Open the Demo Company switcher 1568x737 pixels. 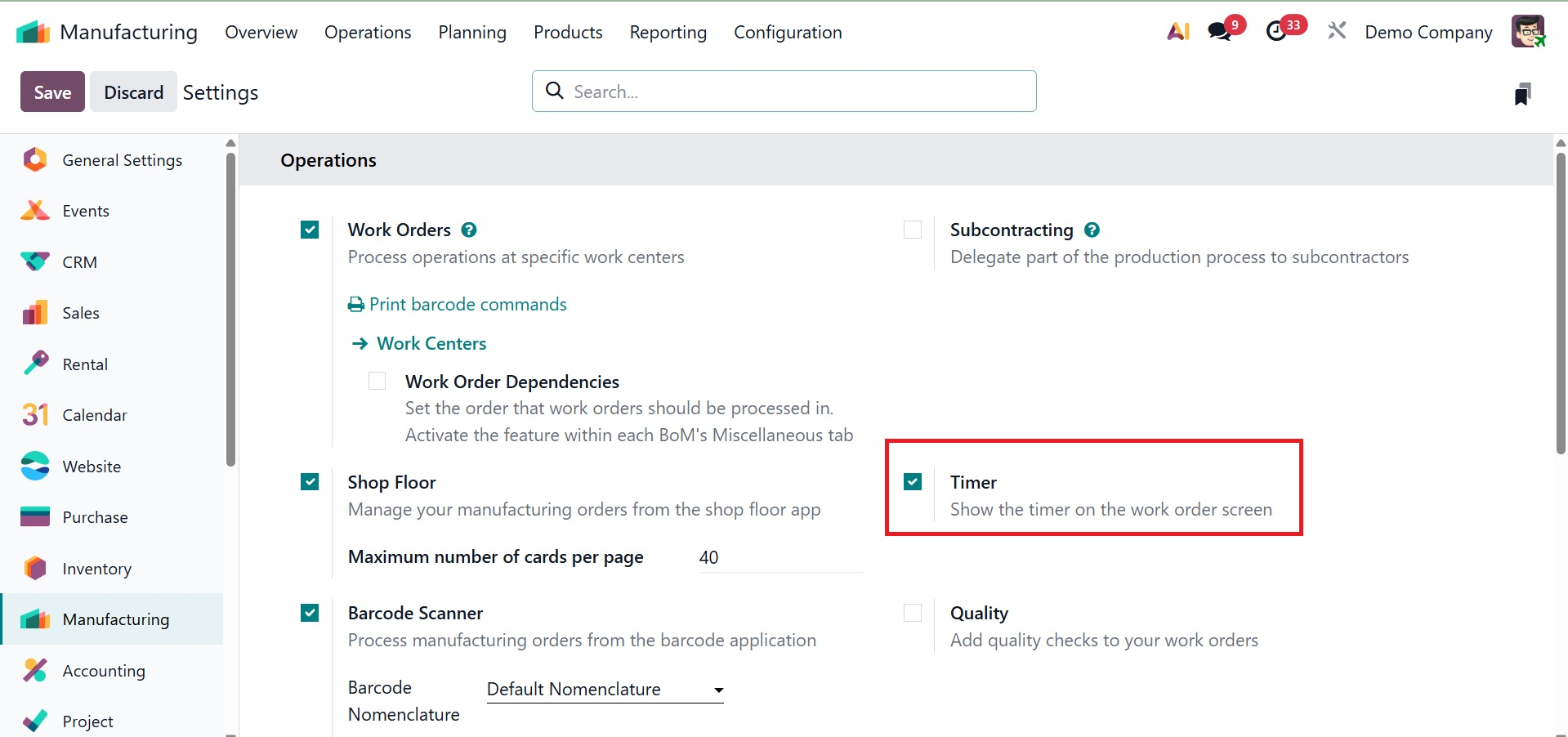point(1428,33)
